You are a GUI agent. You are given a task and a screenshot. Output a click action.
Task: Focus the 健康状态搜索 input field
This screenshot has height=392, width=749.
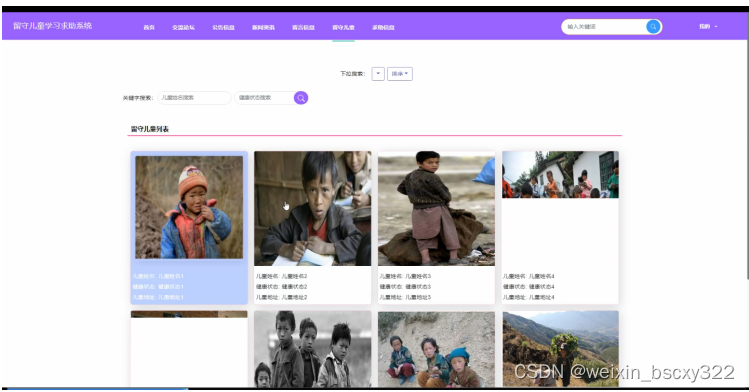[x=264, y=98]
